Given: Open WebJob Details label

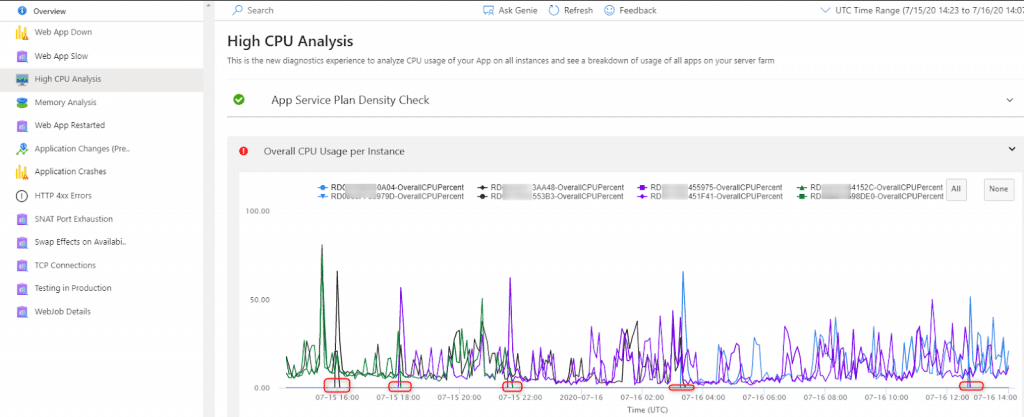Looking at the screenshot, I should (63, 312).
